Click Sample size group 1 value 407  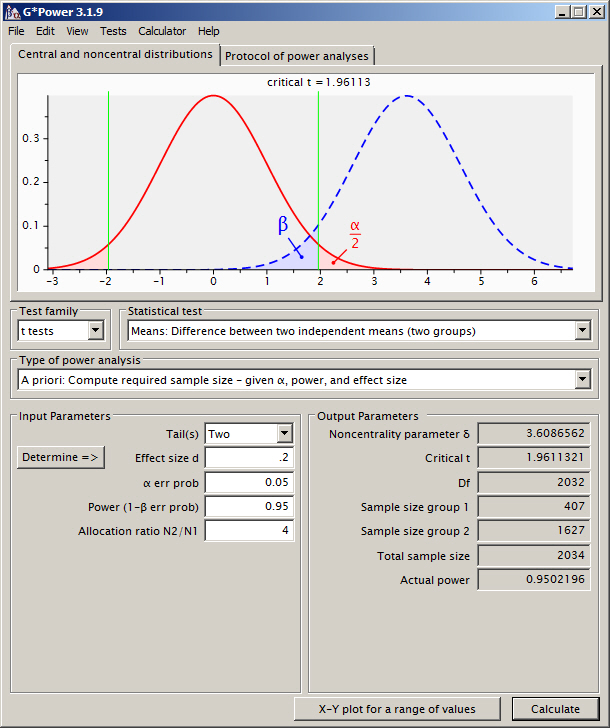click(534, 507)
